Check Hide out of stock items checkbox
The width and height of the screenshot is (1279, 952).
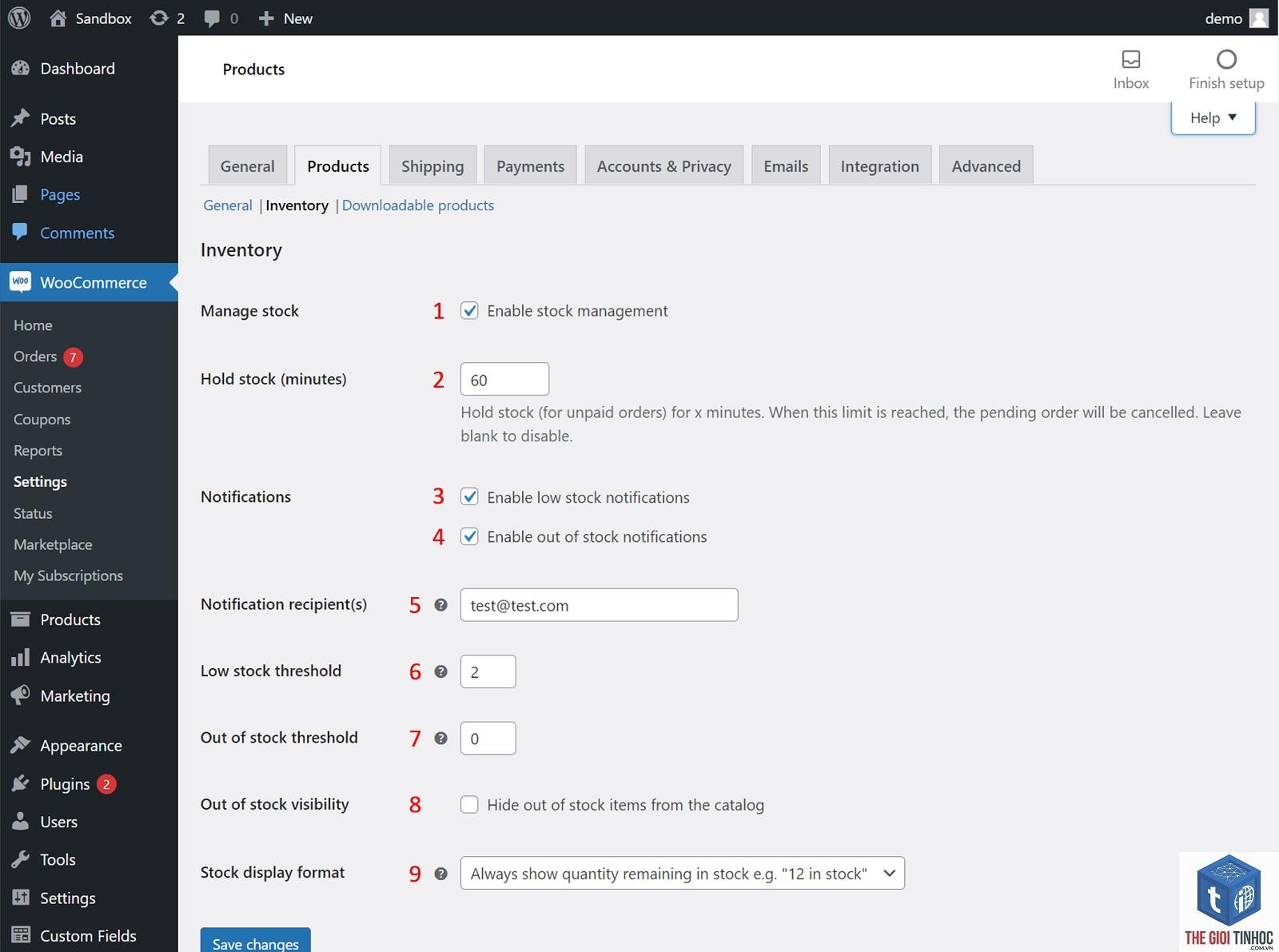(470, 805)
